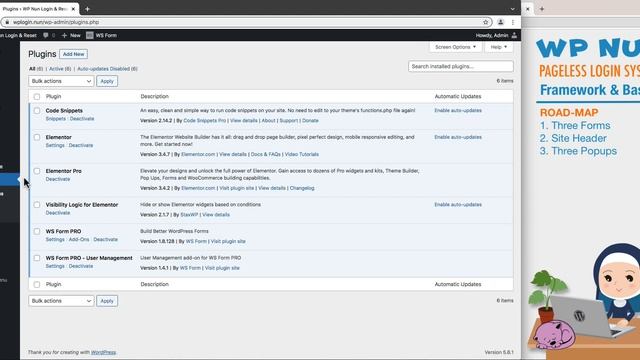
Task: Check WS Form PRO - User Management checkbox
Action: [x=37, y=258]
